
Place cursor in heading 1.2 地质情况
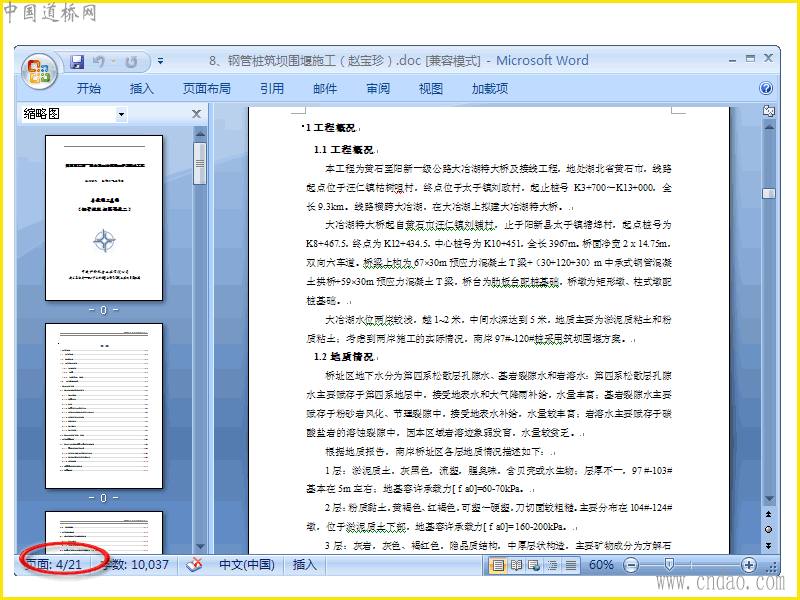pos(344,357)
